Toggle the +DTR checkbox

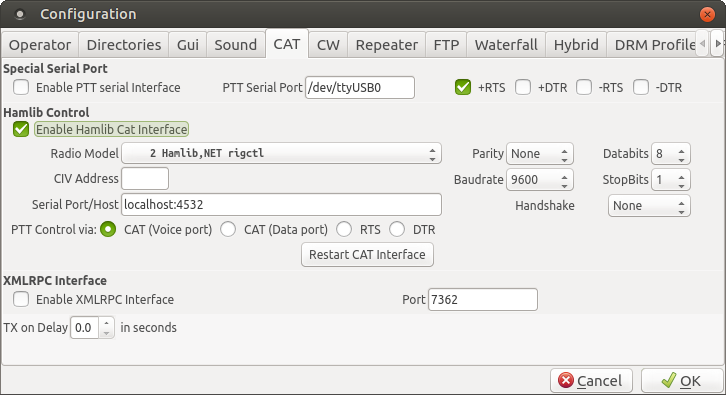pos(523,87)
